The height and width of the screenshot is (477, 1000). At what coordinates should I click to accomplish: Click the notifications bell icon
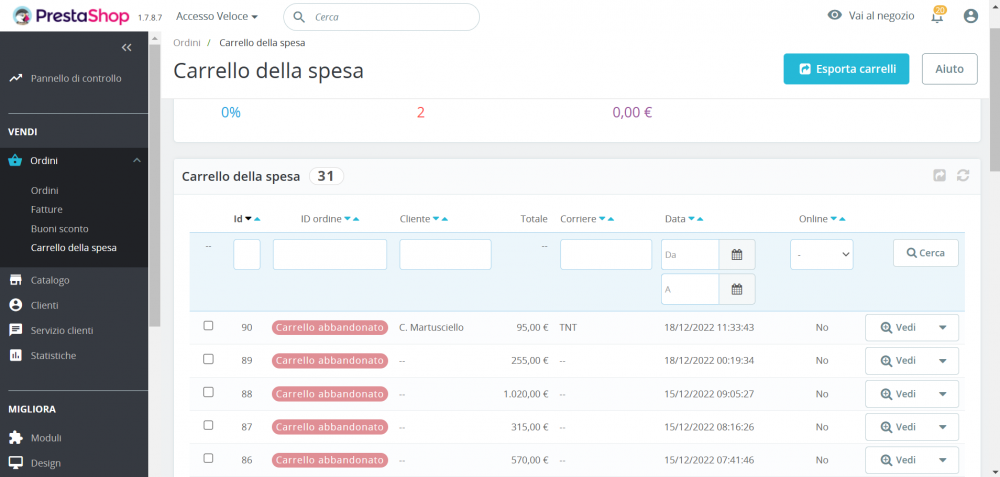[937, 17]
